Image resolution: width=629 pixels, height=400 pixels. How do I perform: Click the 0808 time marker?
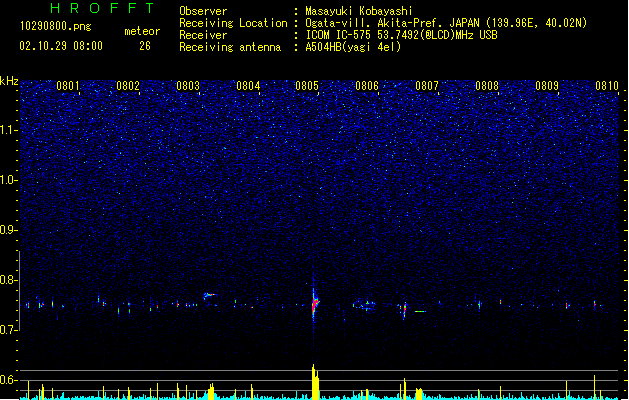coord(487,86)
